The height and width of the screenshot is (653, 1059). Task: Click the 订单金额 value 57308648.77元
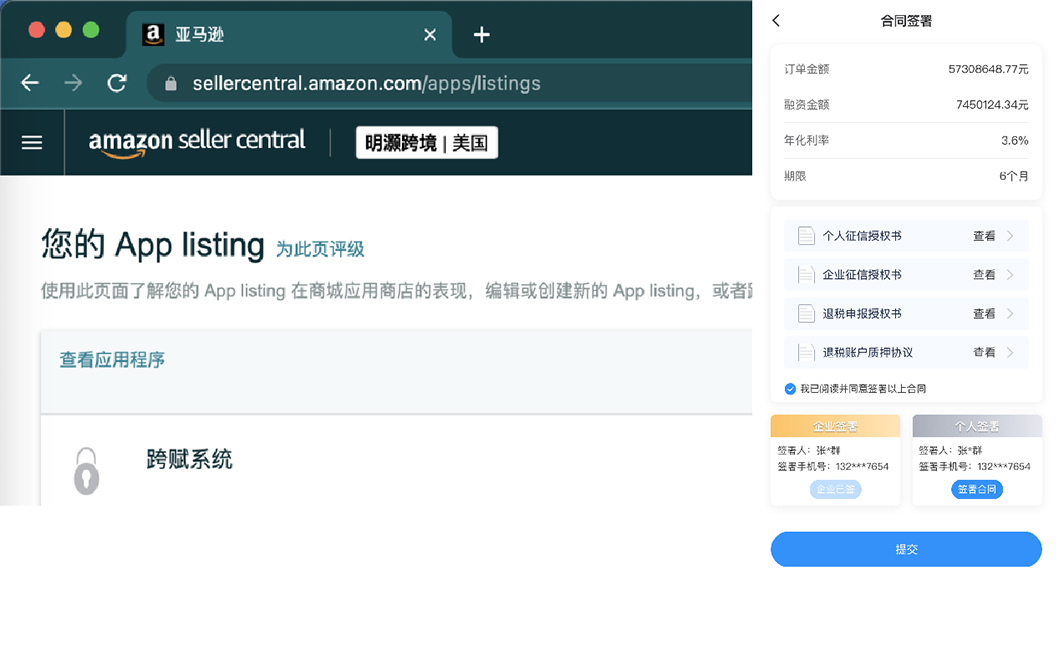(988, 69)
